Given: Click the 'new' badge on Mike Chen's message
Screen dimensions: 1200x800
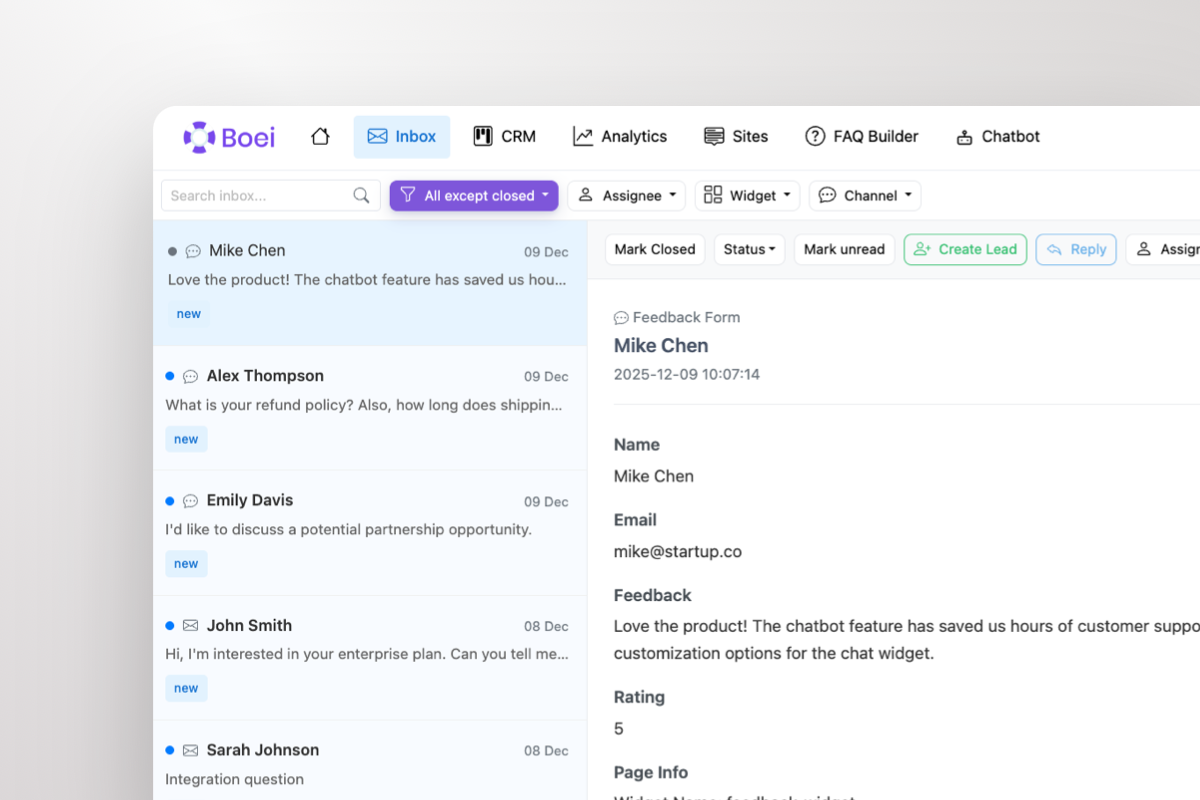Looking at the screenshot, I should pos(188,313).
